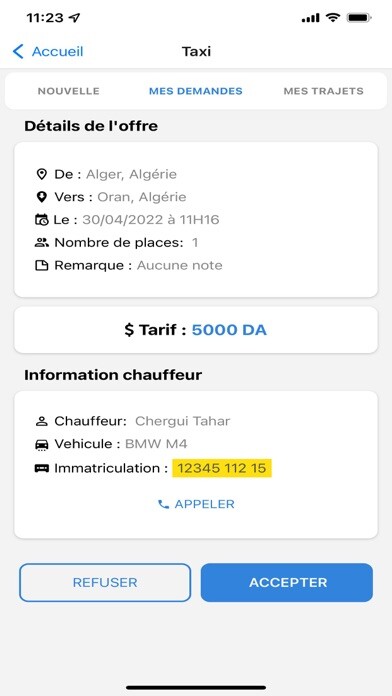Click the license plate icon beside Immatriculation
Image resolution: width=392 pixels, height=696 pixels.
coord(41,468)
